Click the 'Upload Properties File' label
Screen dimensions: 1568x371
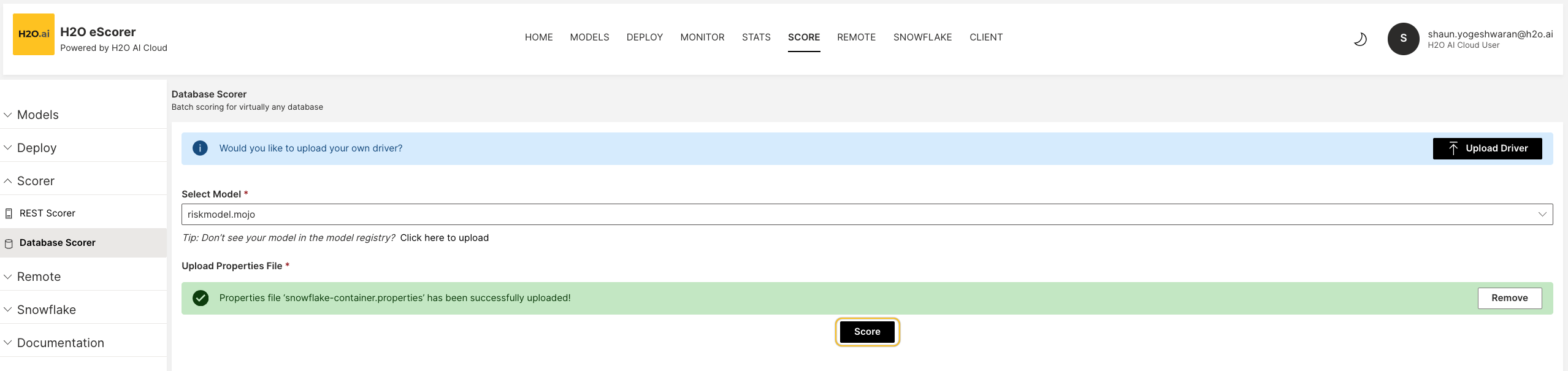point(232,266)
